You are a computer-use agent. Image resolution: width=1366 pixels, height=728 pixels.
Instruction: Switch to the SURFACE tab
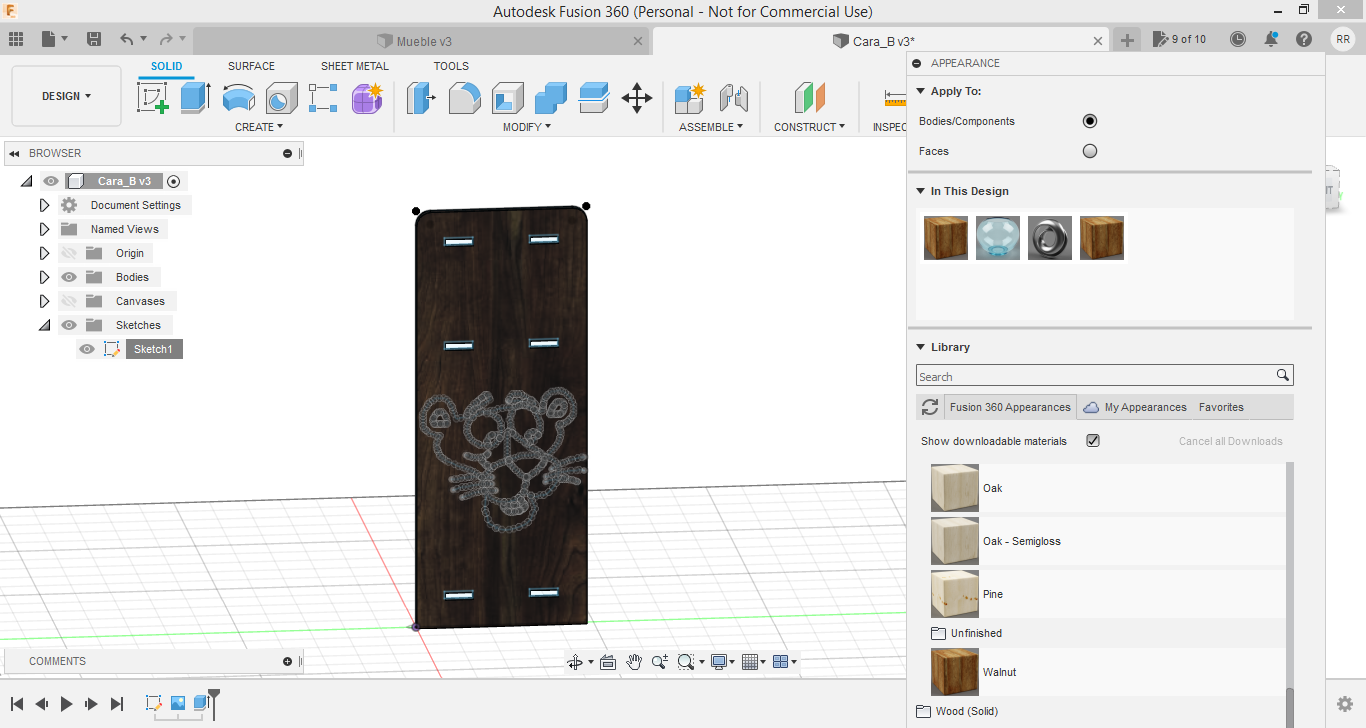click(x=251, y=66)
